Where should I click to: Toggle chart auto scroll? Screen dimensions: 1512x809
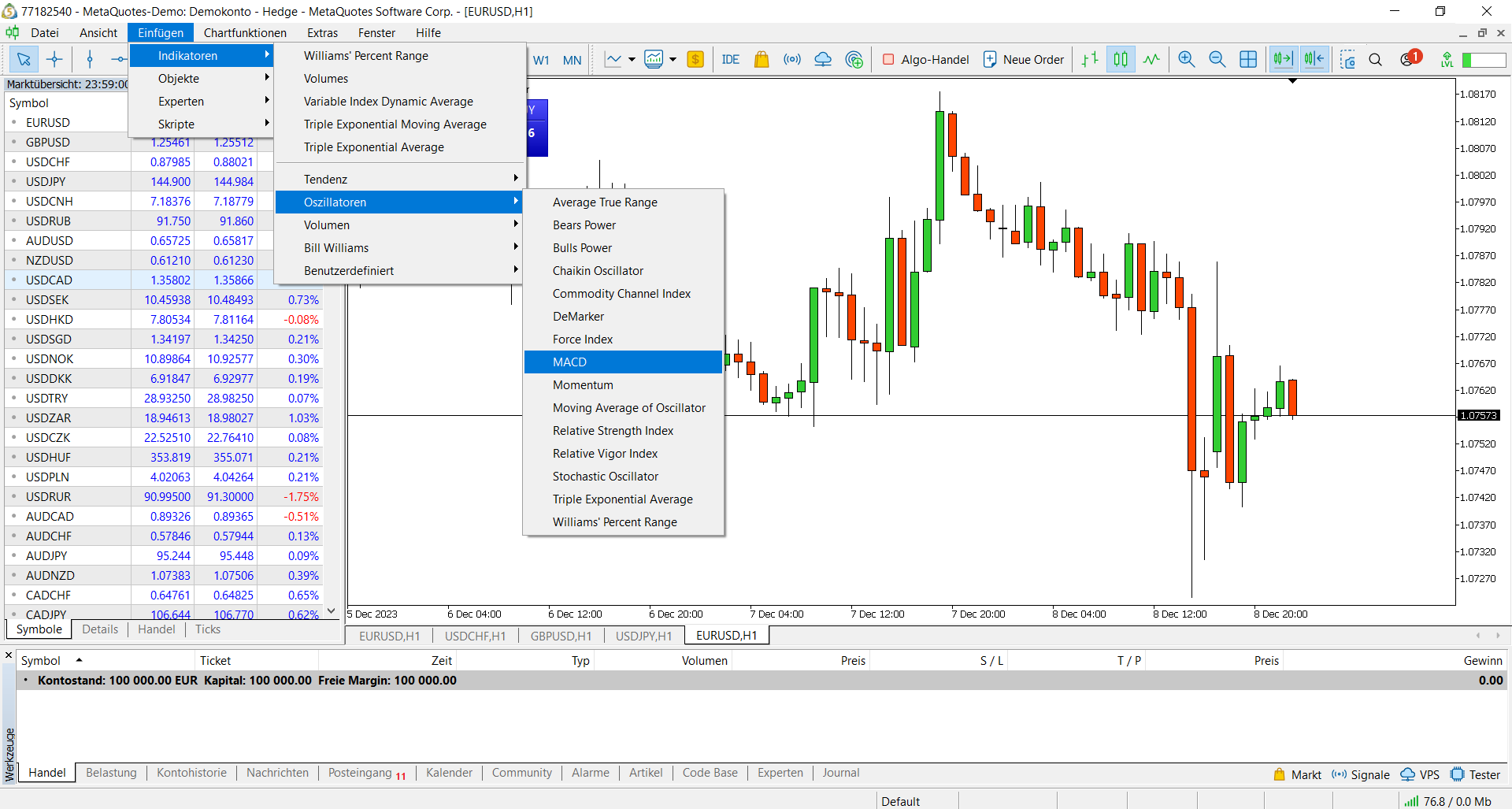(x=1284, y=59)
